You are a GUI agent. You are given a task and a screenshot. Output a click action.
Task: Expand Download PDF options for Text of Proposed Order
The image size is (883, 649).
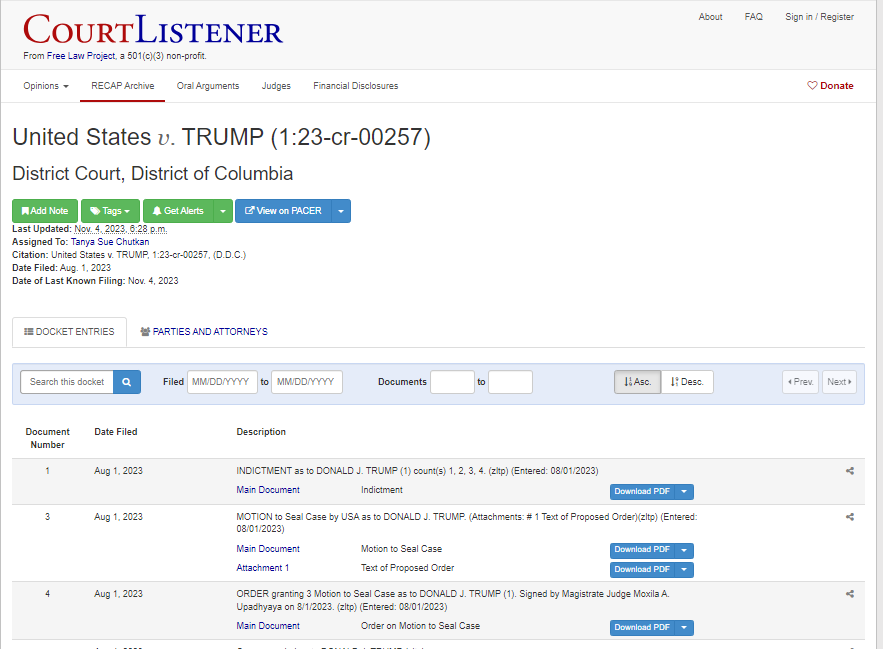pos(684,570)
